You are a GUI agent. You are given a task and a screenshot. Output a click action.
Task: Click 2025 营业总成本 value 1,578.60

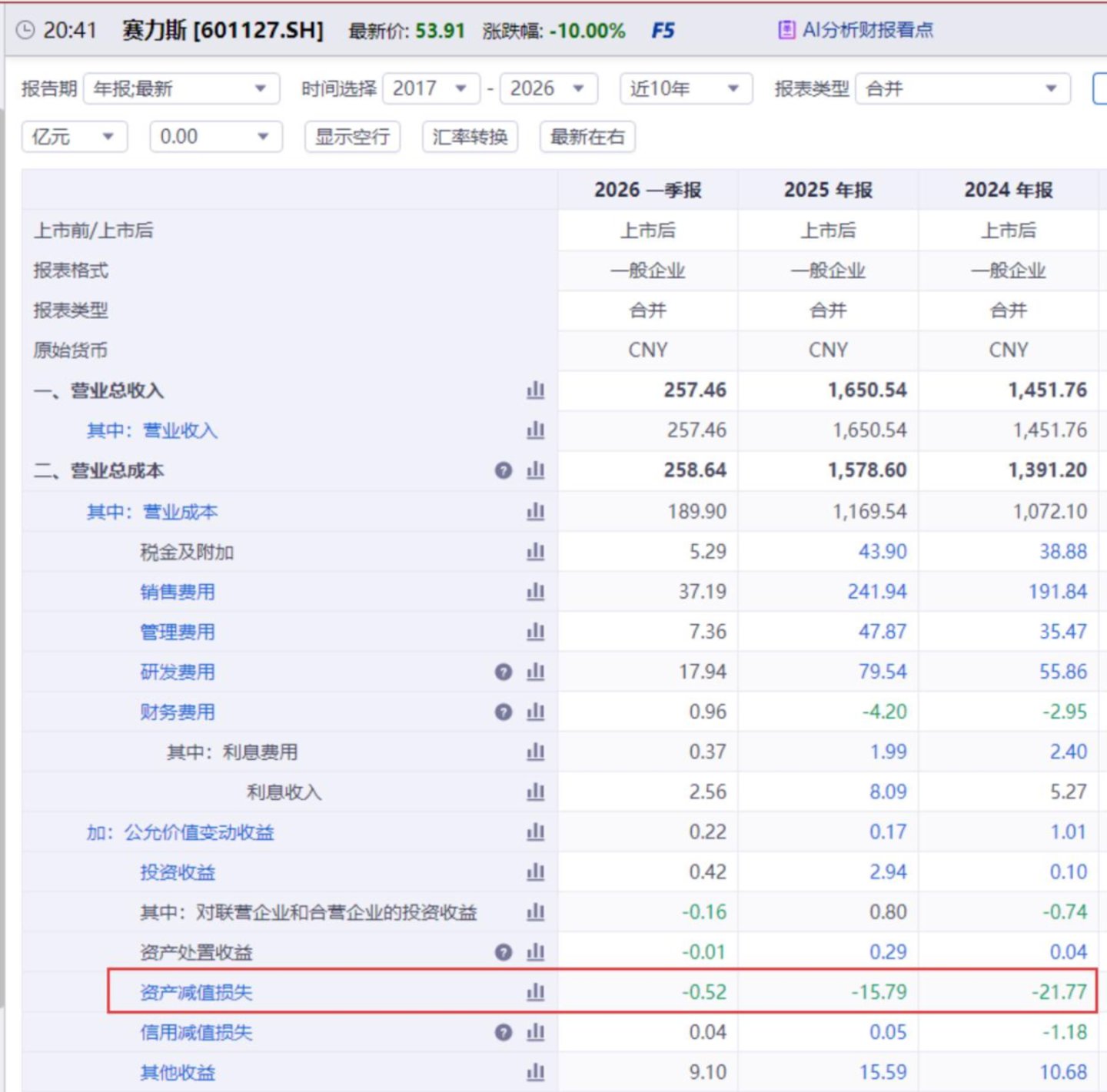[x=867, y=470]
